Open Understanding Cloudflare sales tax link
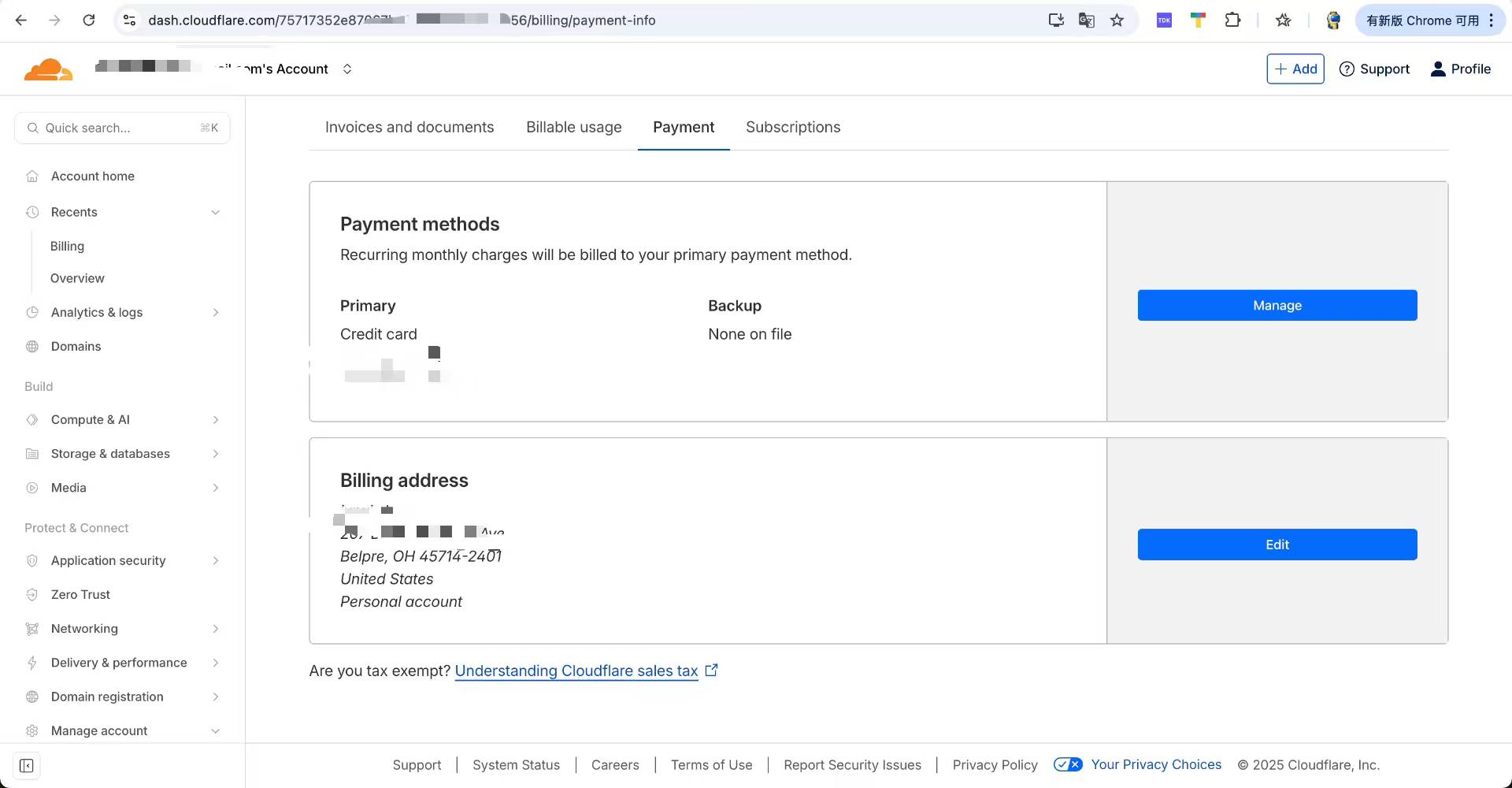This screenshot has width=1512, height=788. point(576,671)
